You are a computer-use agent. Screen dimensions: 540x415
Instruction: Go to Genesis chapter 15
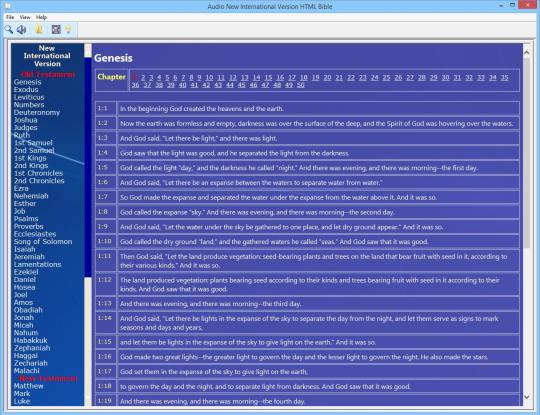click(x=268, y=77)
